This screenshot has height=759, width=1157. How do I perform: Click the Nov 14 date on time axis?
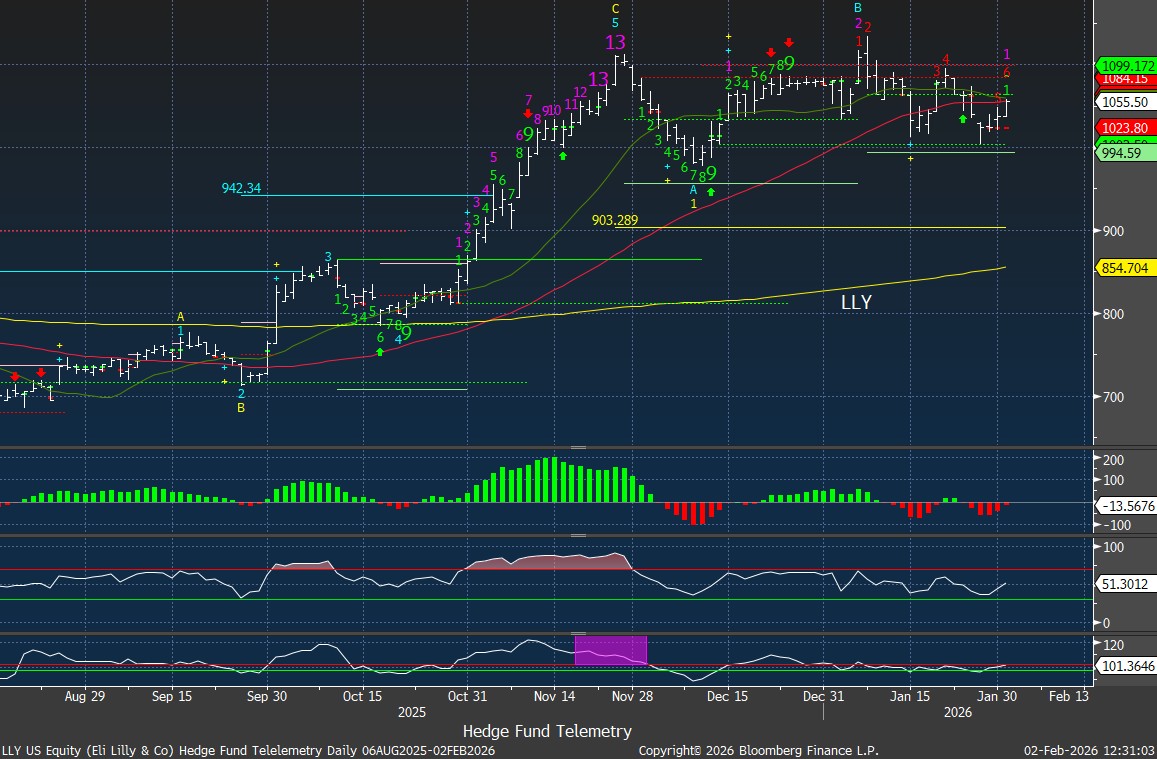[x=553, y=696]
